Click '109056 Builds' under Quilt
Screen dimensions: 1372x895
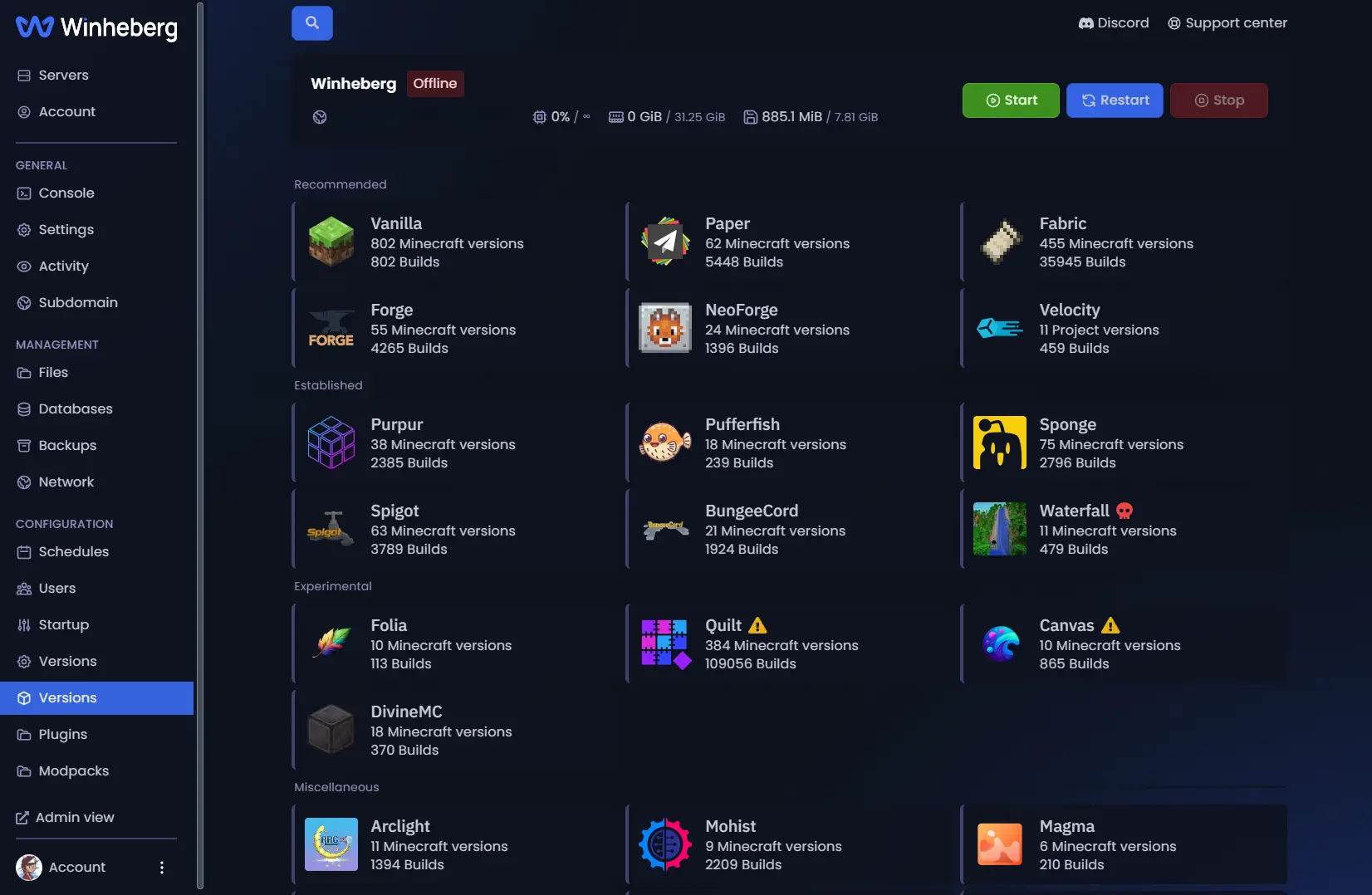(x=751, y=664)
